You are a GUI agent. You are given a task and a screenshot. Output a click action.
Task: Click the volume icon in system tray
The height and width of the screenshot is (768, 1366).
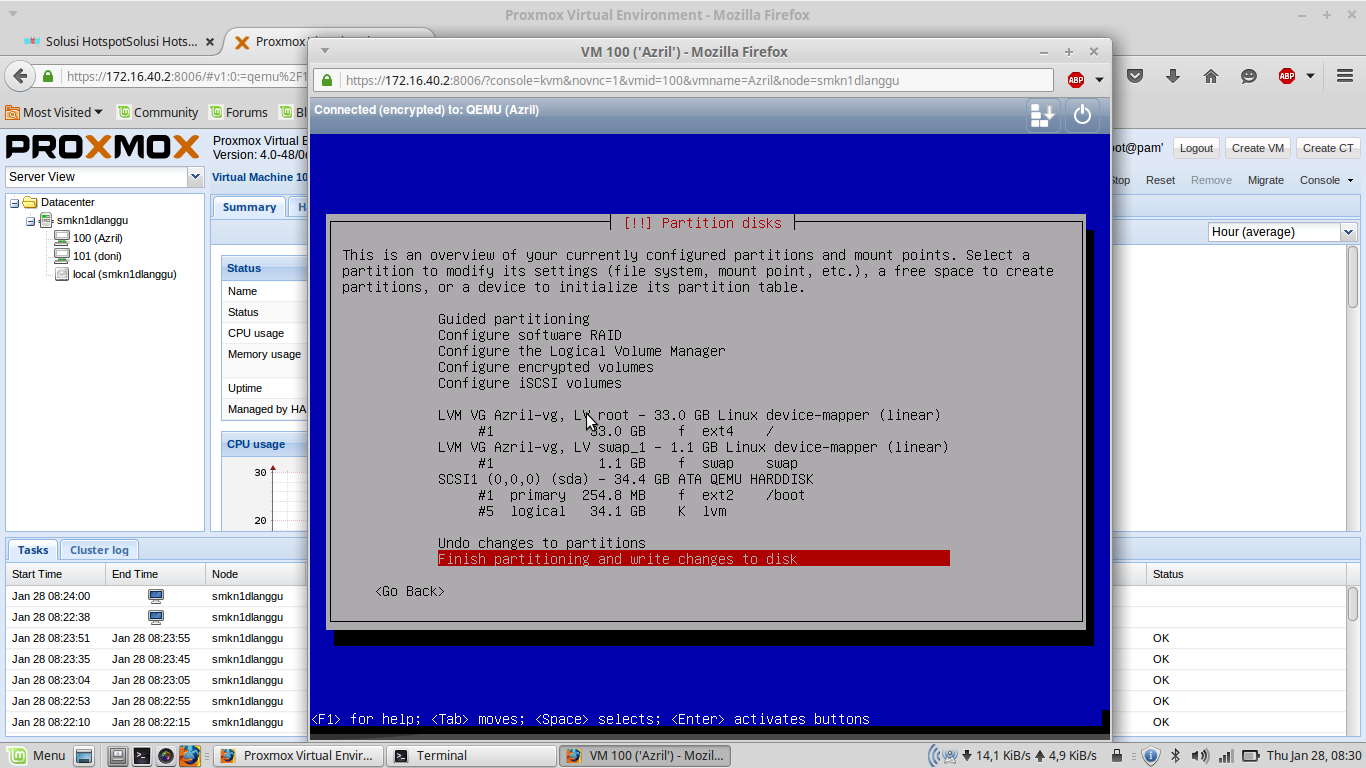click(1198, 755)
